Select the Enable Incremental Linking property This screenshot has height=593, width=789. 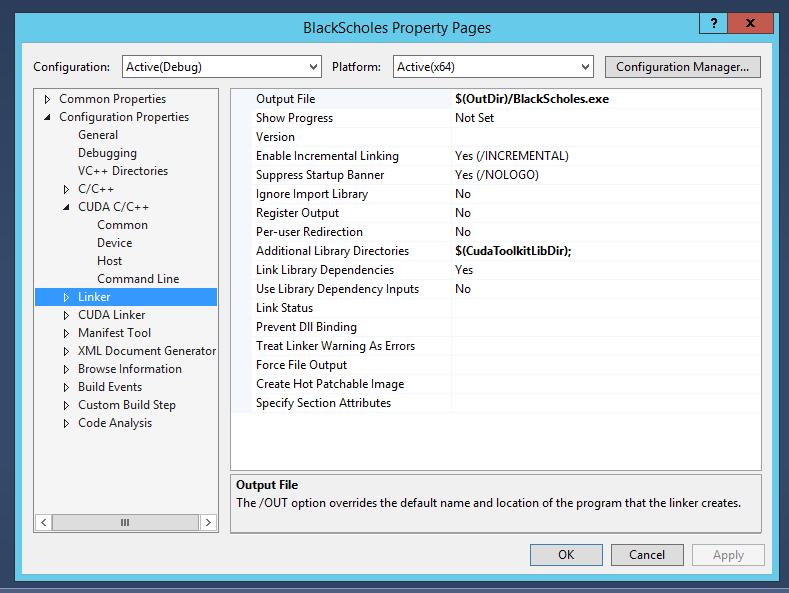coord(327,156)
